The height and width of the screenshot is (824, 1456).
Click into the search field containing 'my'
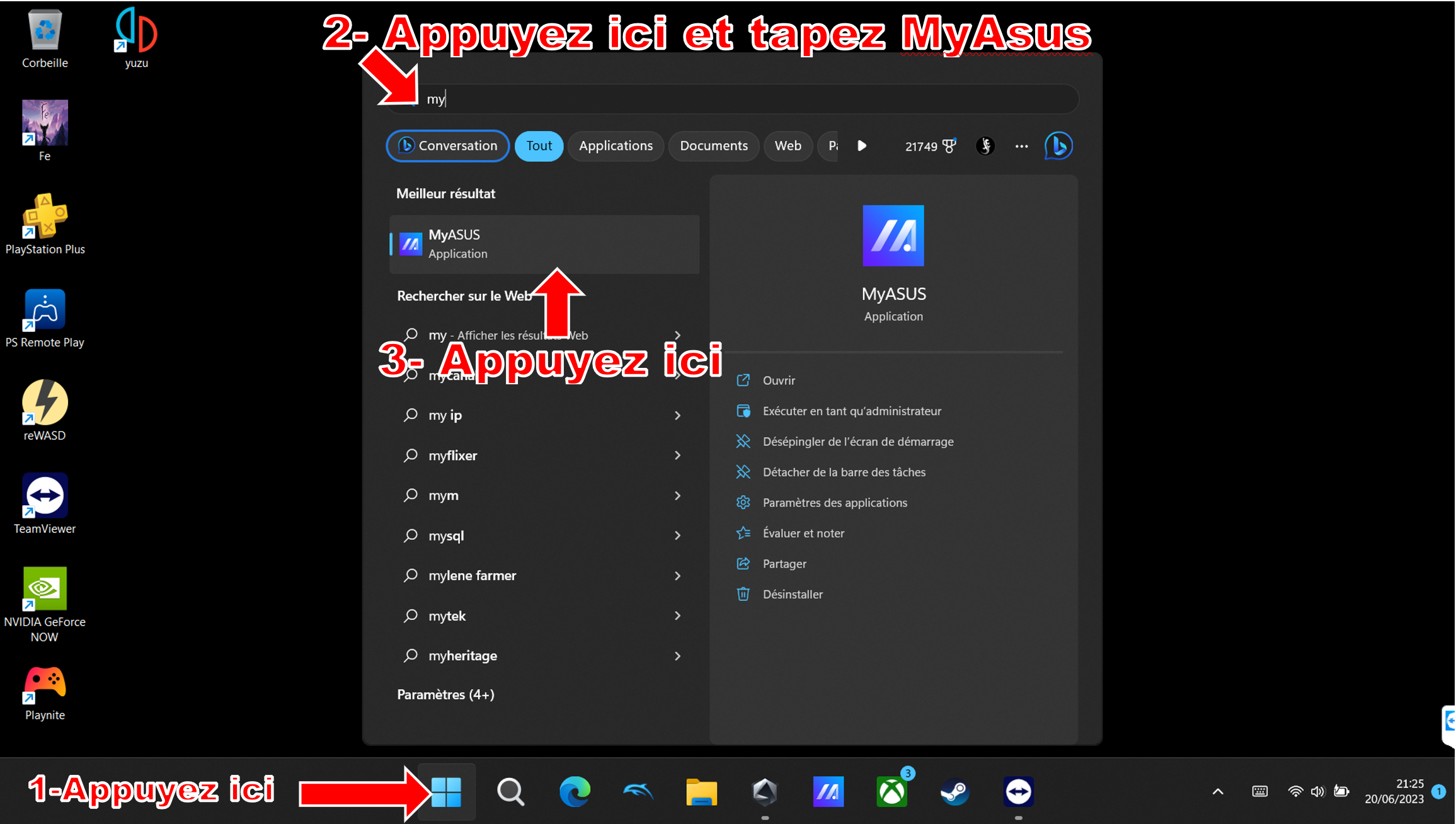pyautogui.click(x=733, y=99)
